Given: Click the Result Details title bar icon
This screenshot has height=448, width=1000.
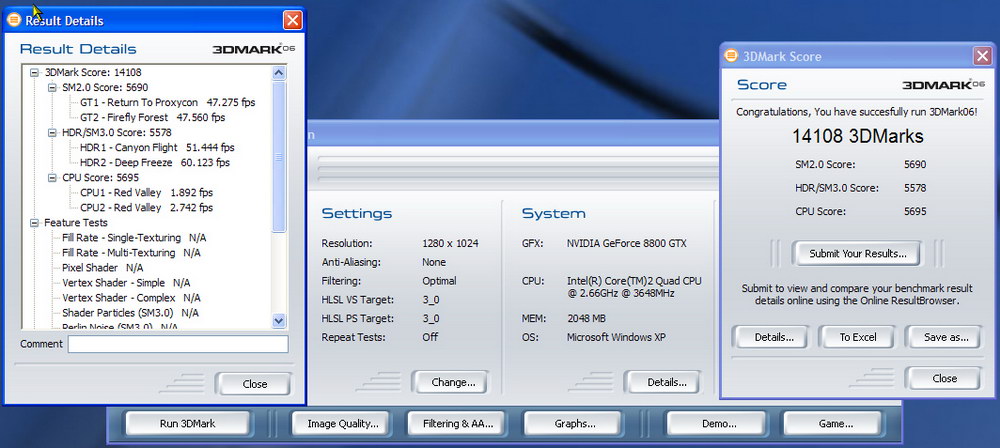Looking at the screenshot, I should click(14, 20).
